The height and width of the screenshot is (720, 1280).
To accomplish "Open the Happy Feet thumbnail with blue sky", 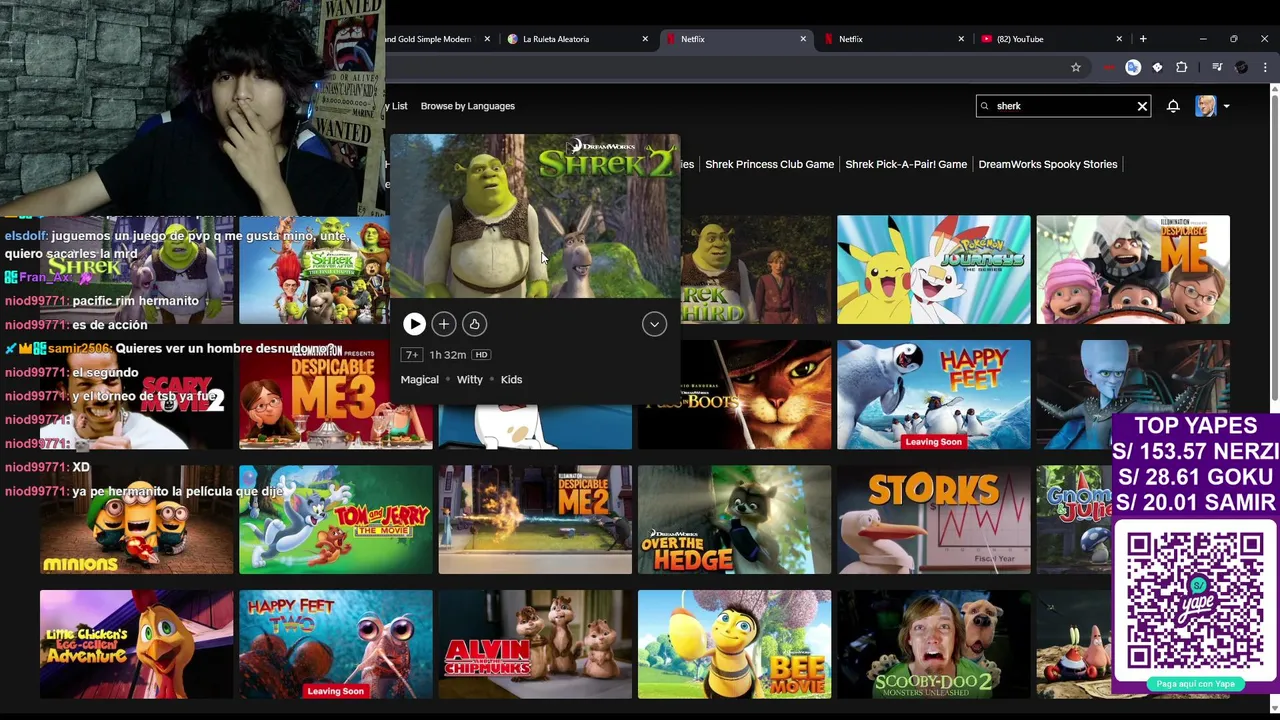I will click(x=934, y=395).
